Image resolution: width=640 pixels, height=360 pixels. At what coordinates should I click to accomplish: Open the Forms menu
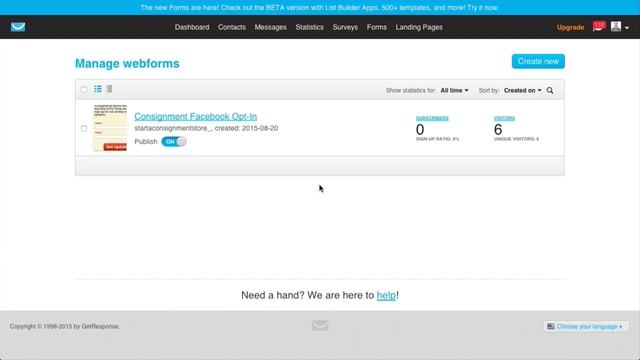coord(376,27)
